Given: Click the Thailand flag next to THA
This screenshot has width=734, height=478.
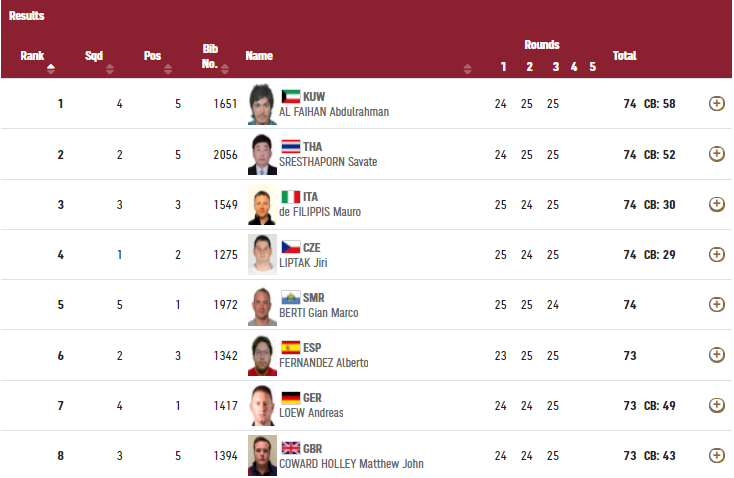Looking at the screenshot, I should pos(291,147).
